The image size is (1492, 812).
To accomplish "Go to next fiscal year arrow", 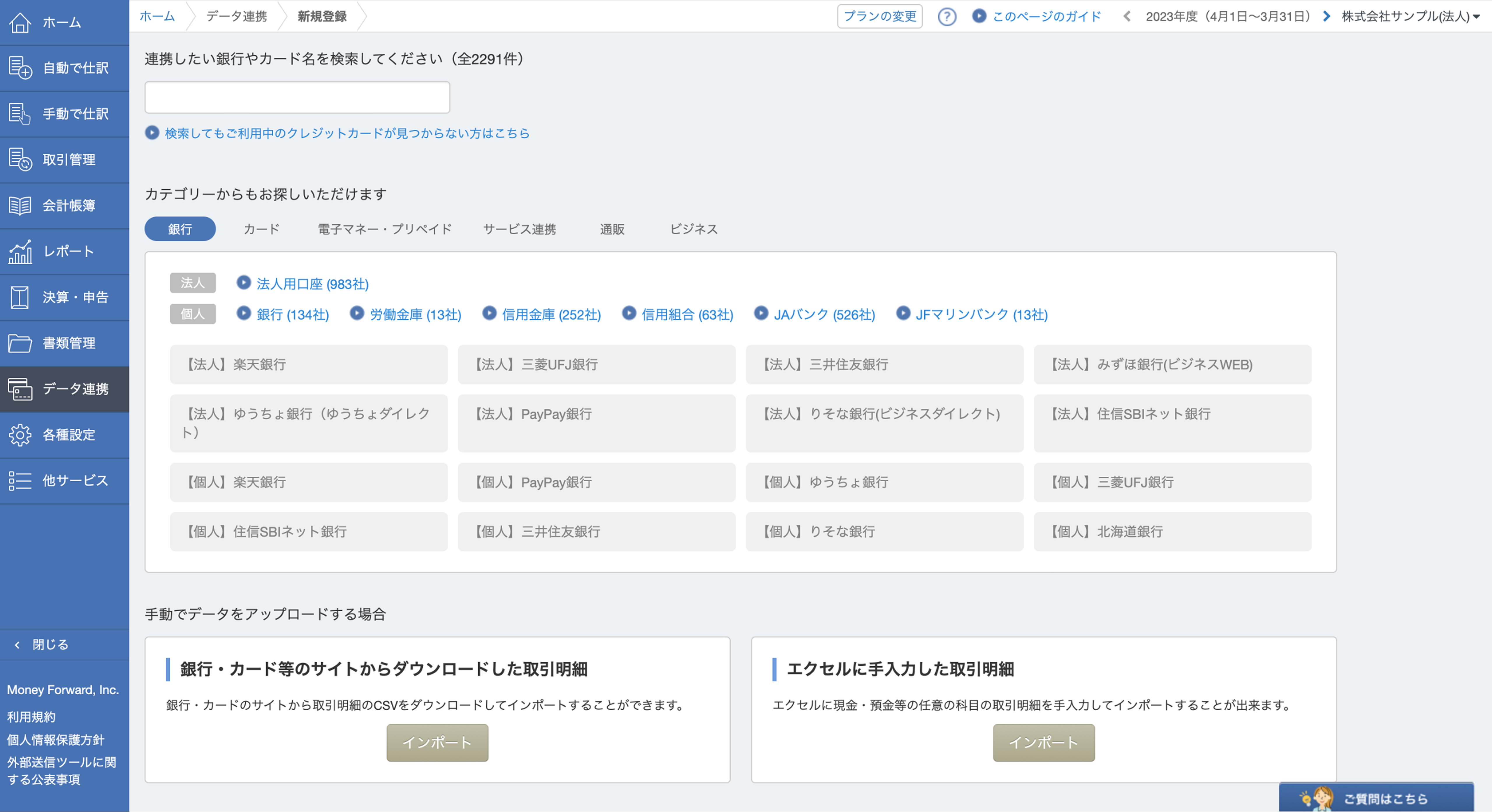I will coord(1326,16).
